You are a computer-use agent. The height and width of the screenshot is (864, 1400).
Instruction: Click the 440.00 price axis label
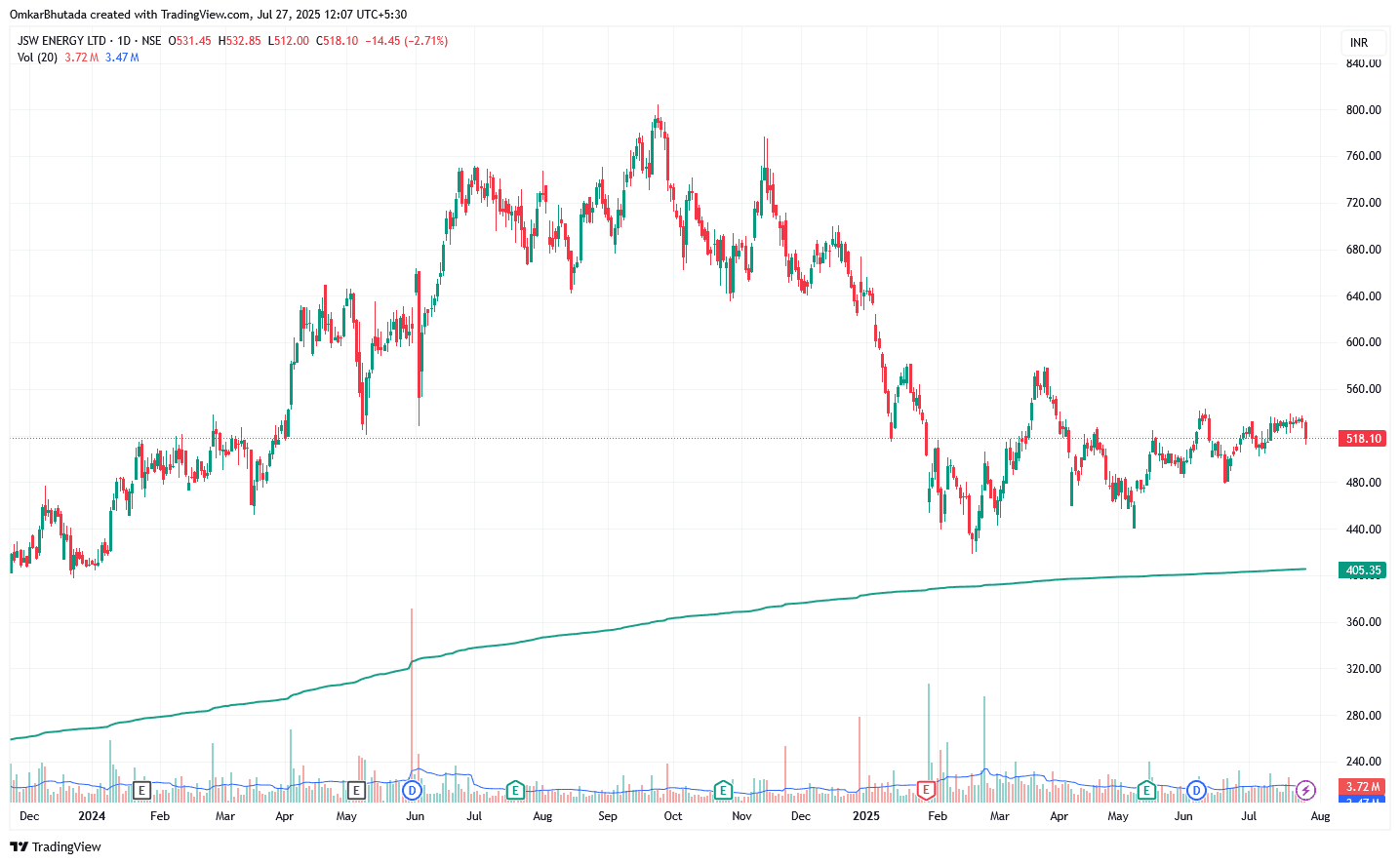pyautogui.click(x=1363, y=530)
